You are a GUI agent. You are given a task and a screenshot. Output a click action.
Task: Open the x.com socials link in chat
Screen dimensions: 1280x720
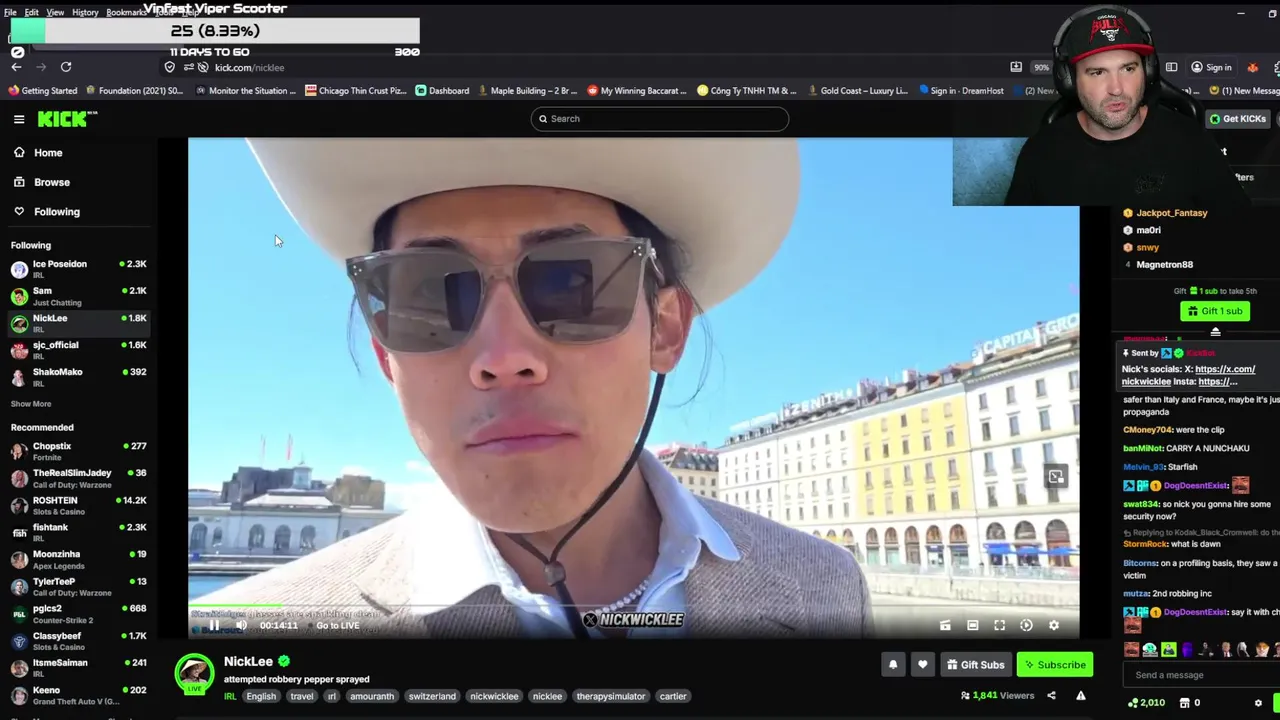pos(1225,369)
